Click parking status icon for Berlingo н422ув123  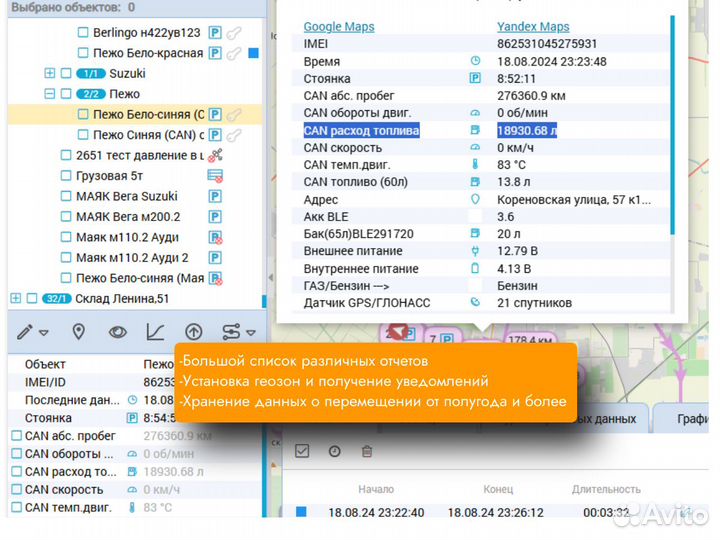215,32
